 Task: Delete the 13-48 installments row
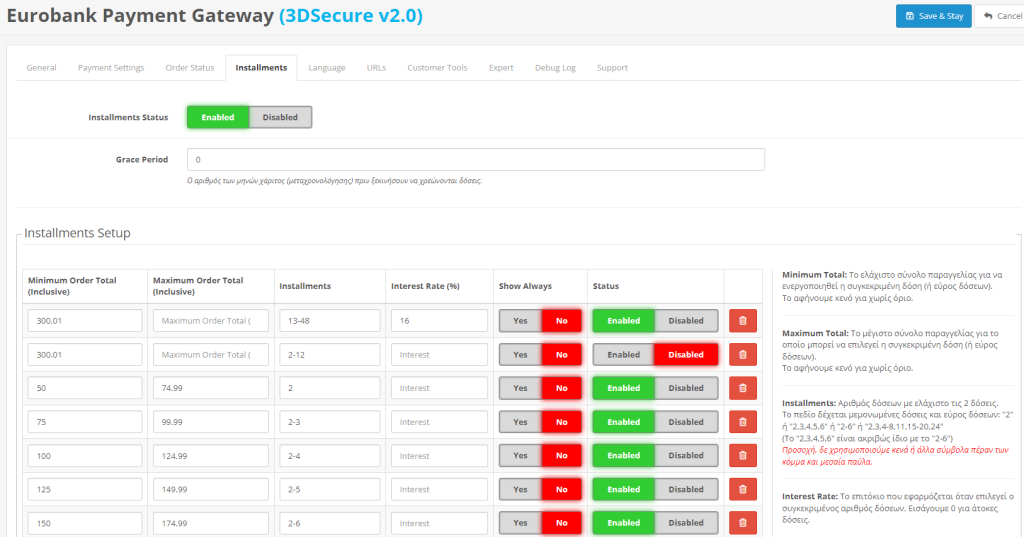coord(743,321)
